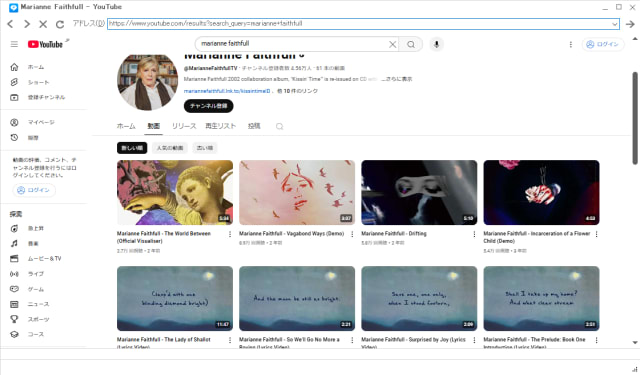Open options for Incarceration of a Flower Child
The height and width of the screenshot is (375, 640).
596,234
